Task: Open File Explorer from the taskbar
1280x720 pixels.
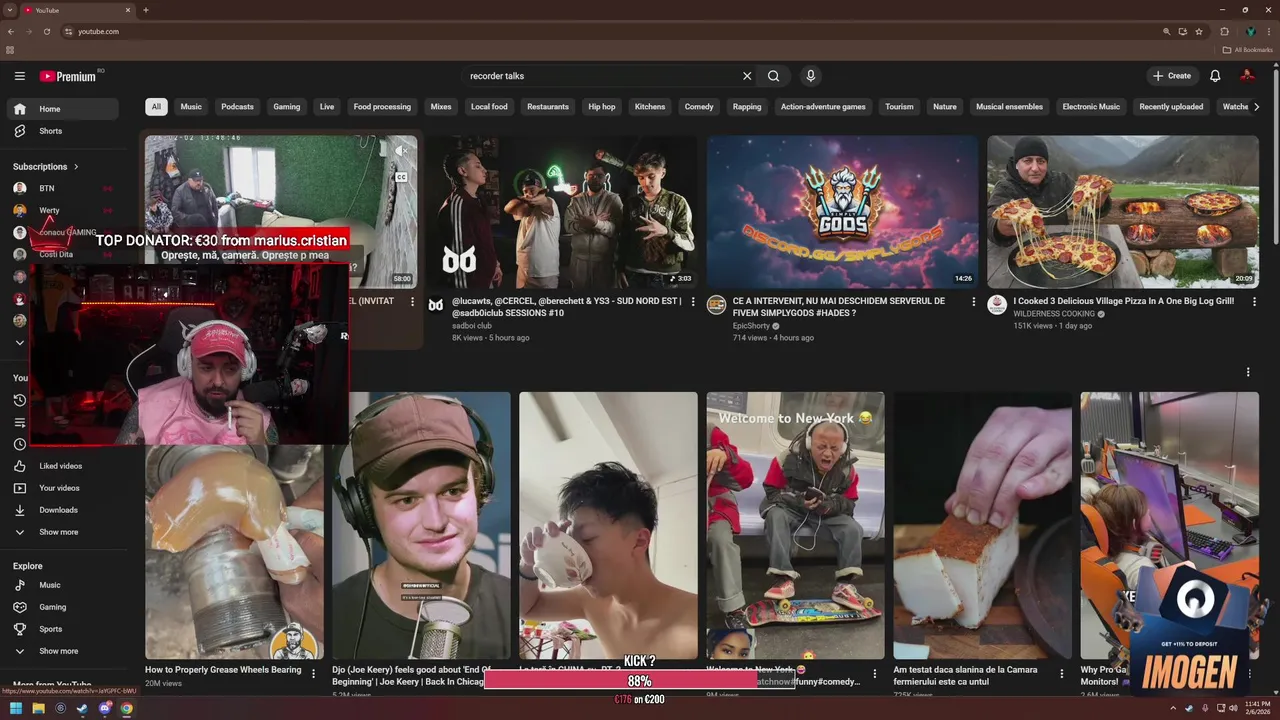Action: [x=38, y=709]
